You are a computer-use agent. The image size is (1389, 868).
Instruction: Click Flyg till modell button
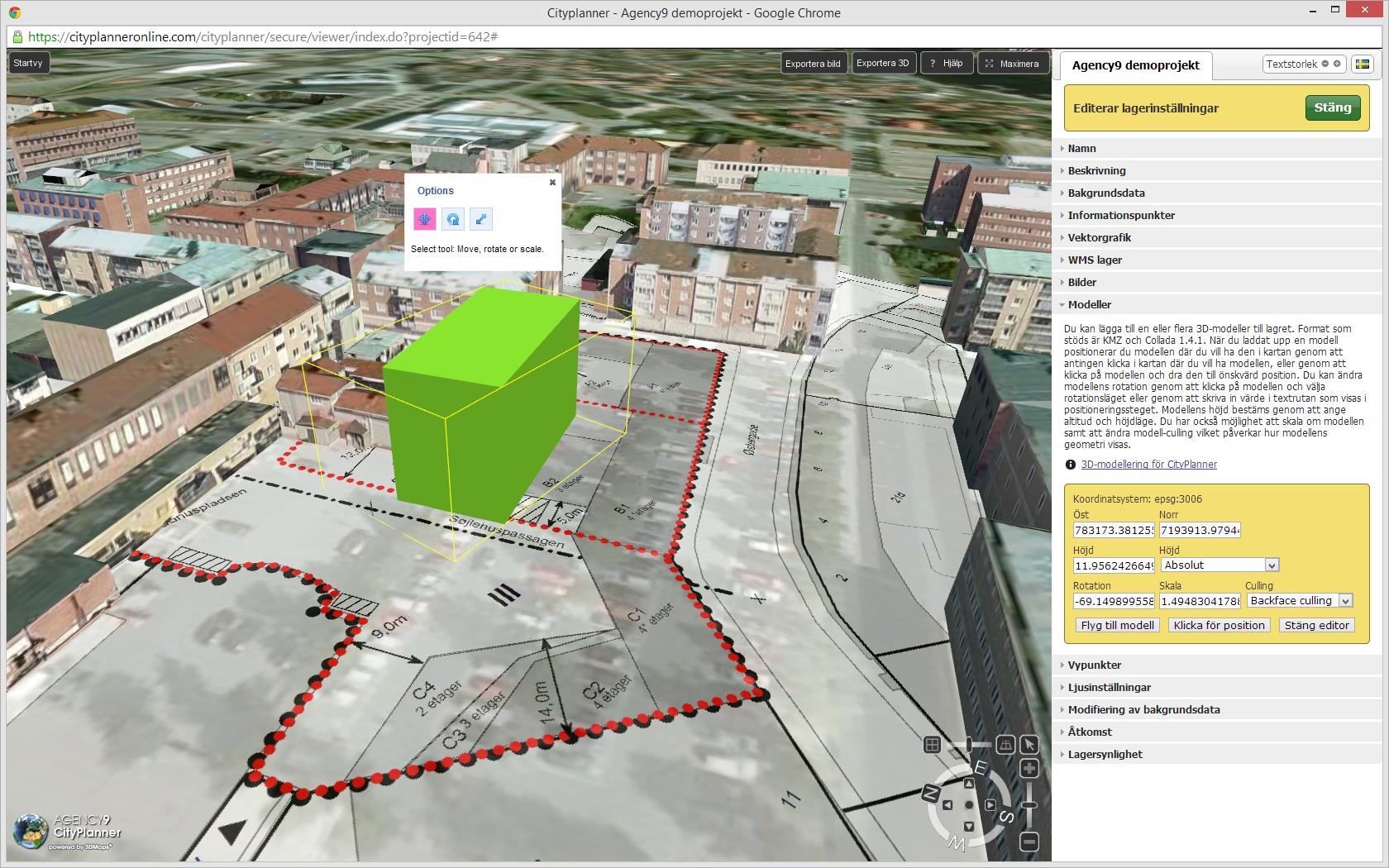point(1117,625)
